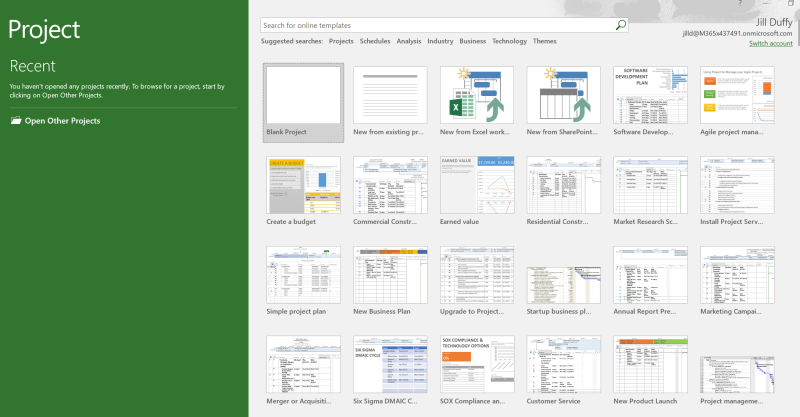Click the Switch account link
Viewport: 800px width, 417px height.
[x=770, y=43]
